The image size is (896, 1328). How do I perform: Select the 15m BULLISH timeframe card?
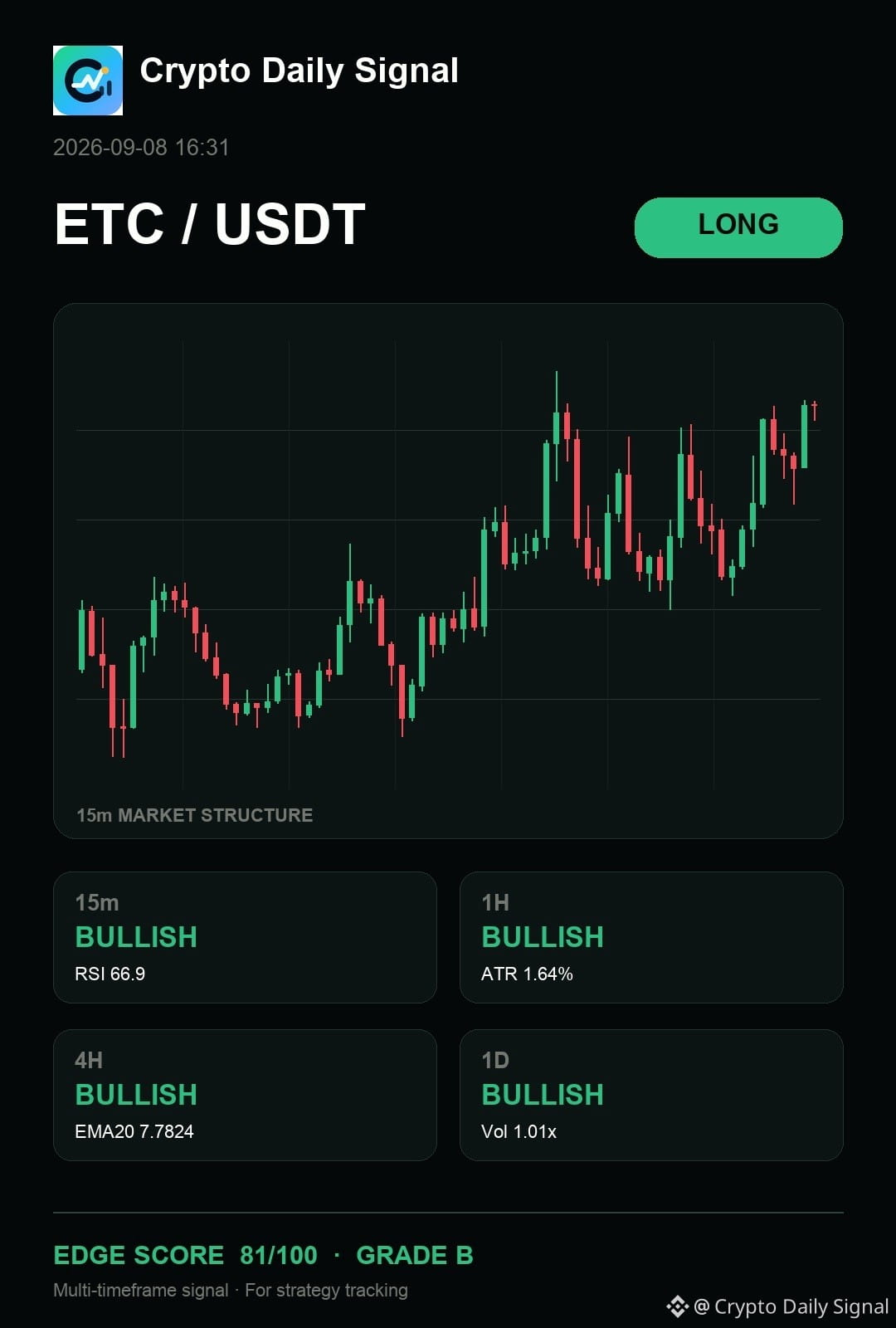click(245, 937)
